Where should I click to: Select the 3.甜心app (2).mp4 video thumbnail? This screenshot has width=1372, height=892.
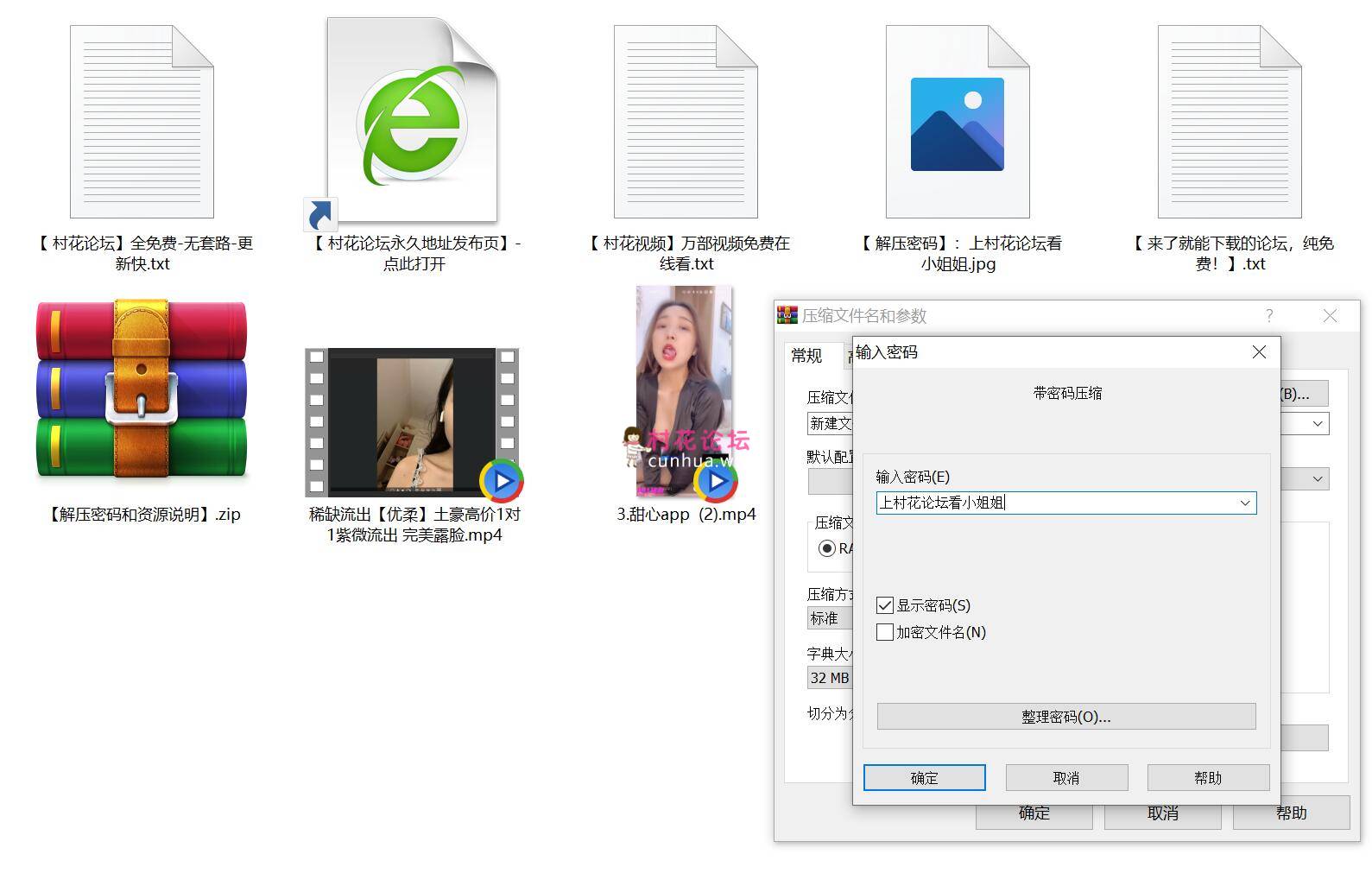click(x=686, y=391)
